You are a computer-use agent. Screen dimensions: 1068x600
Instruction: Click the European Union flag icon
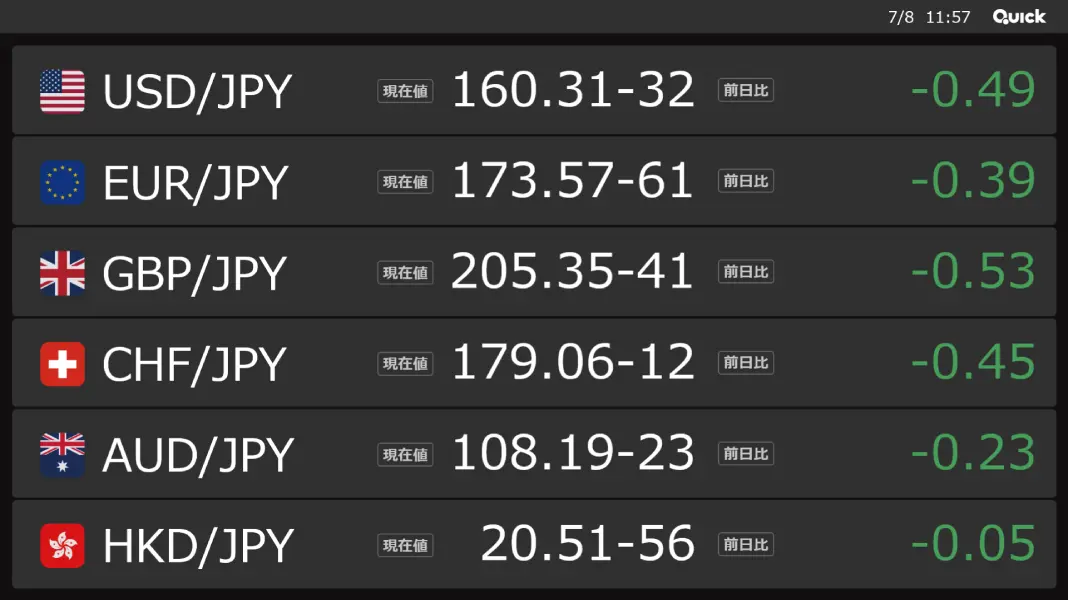(62, 183)
